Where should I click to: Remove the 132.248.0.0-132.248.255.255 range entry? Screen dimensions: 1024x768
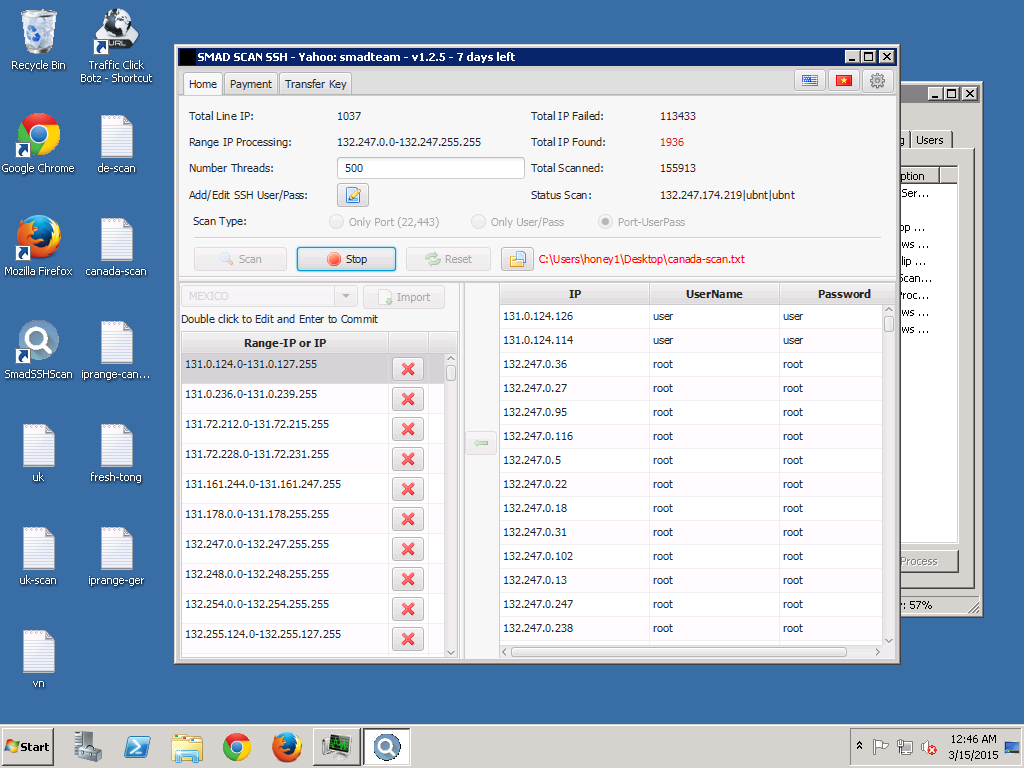408,579
